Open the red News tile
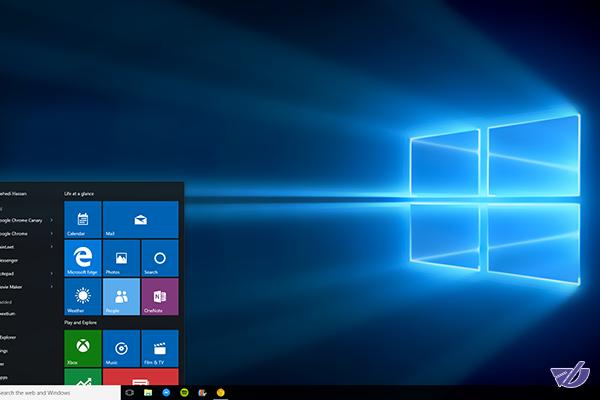This screenshot has width=600, height=400. (140, 377)
